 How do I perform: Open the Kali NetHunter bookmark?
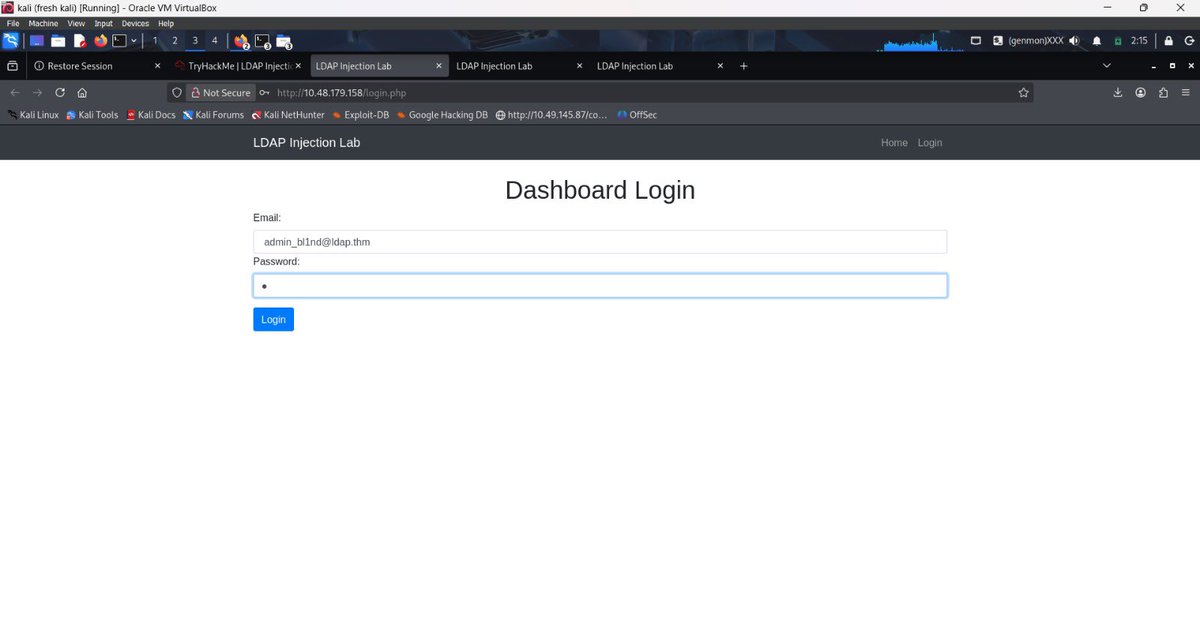(x=288, y=115)
